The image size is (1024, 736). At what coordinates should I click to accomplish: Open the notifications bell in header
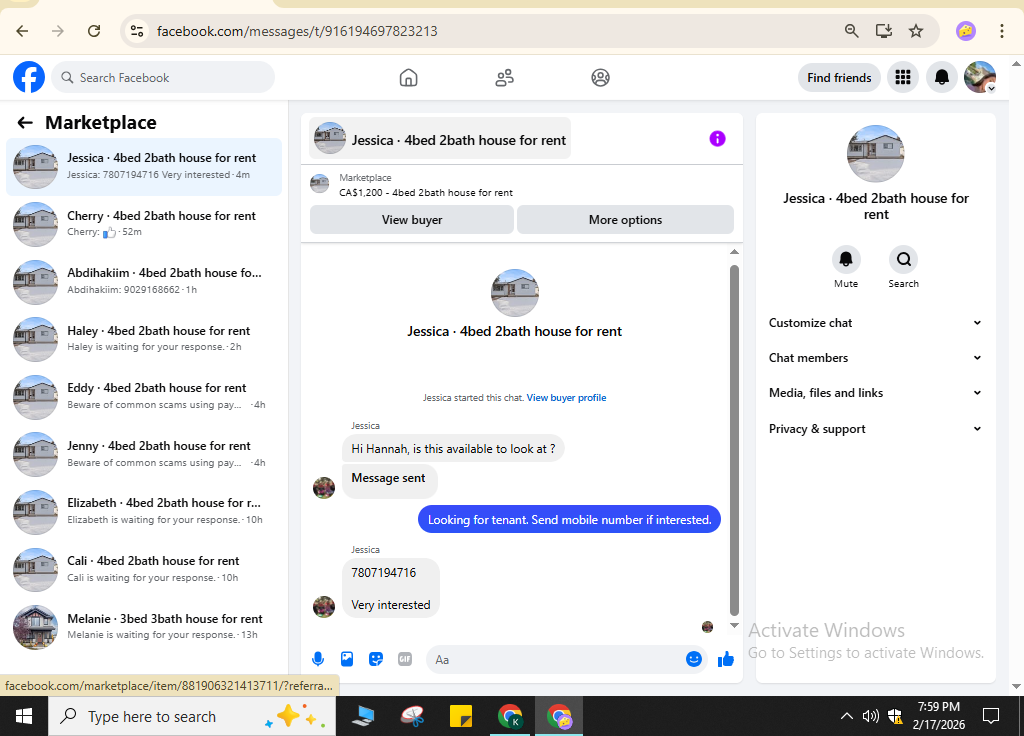coord(942,78)
